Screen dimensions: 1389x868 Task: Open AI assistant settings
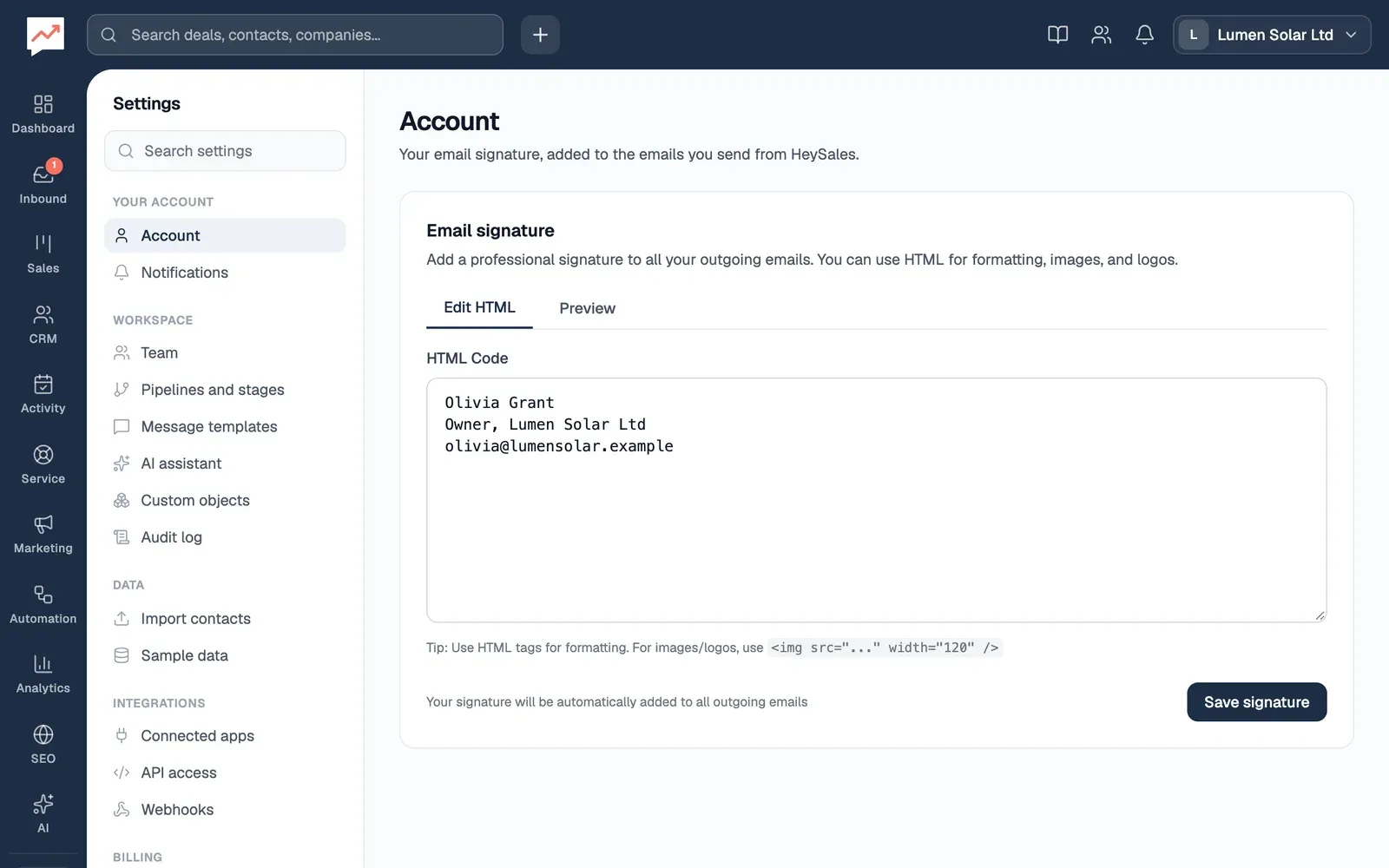point(225,464)
